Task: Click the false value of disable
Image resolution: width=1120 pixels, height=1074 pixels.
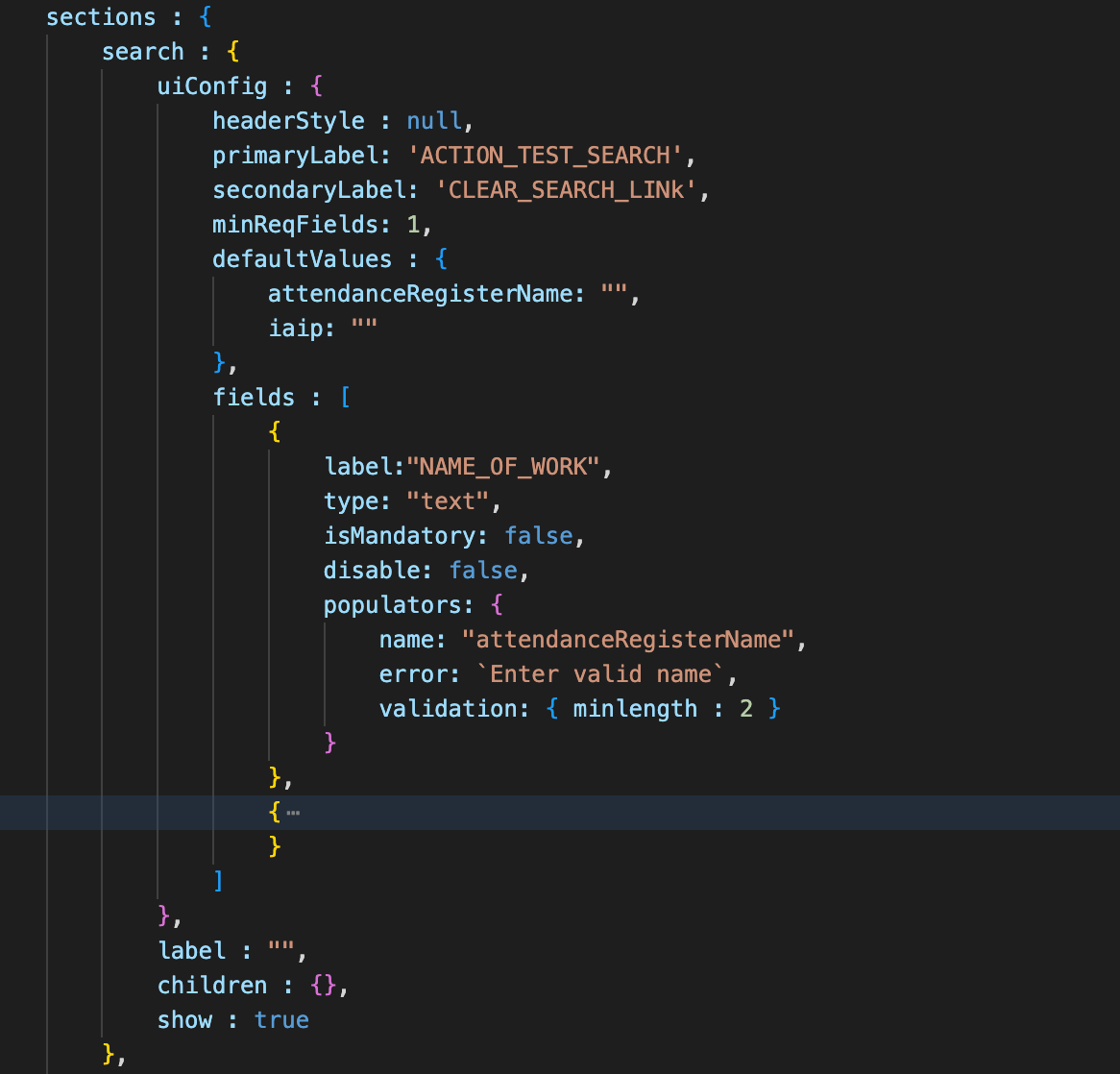Action: (483, 571)
